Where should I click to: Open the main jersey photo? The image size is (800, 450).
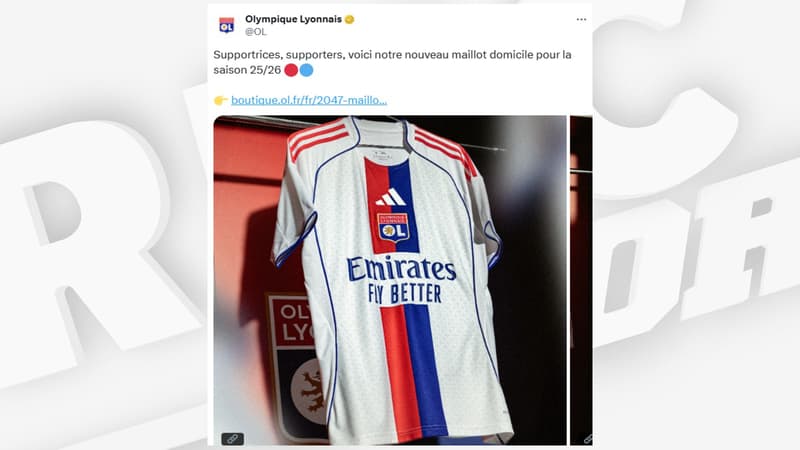(x=390, y=280)
